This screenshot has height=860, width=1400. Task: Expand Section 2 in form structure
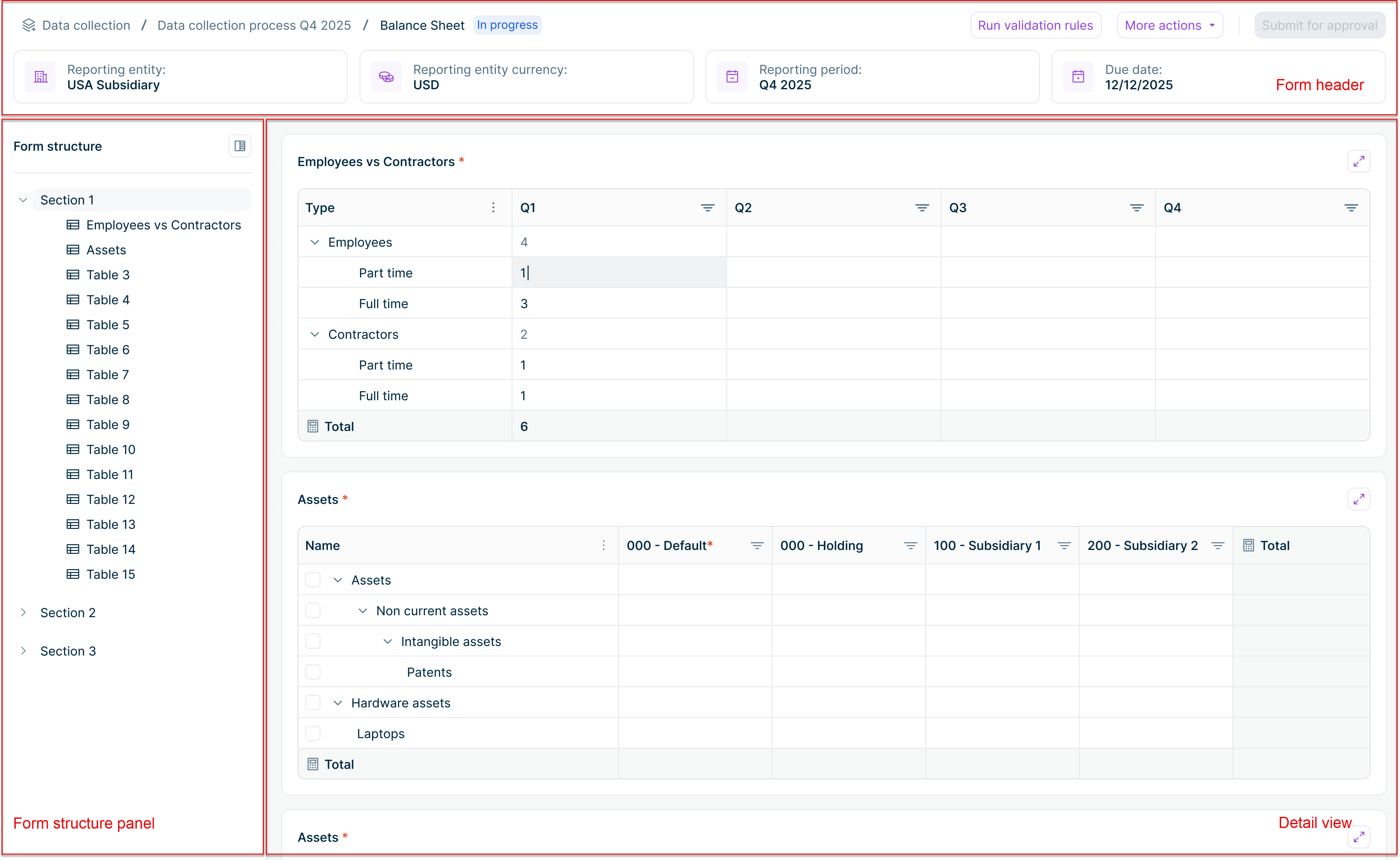[x=23, y=613]
